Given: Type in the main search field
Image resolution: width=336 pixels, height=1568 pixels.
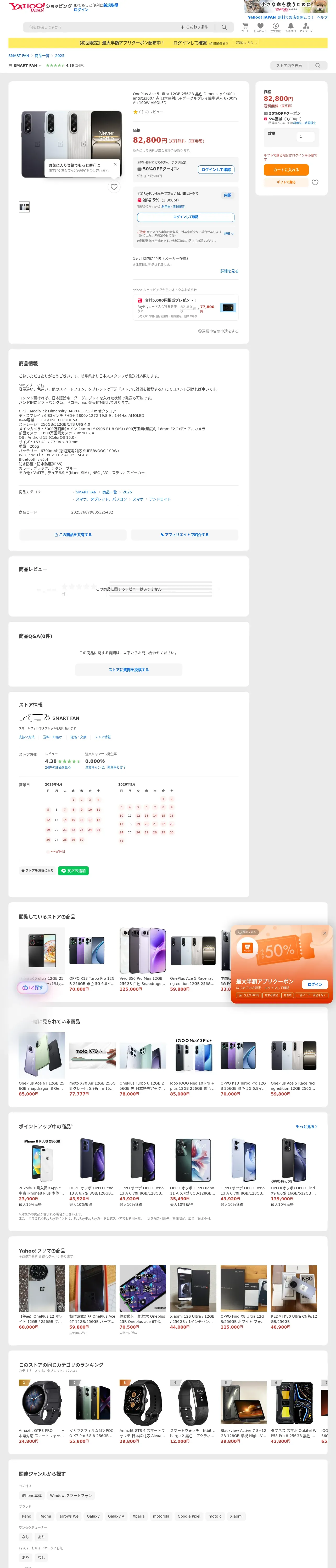Looking at the screenshot, I should 101,27.
